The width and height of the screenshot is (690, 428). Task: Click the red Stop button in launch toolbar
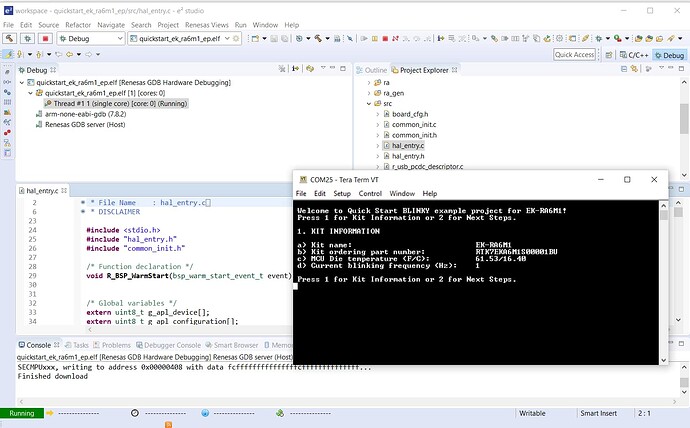[x=46, y=39]
